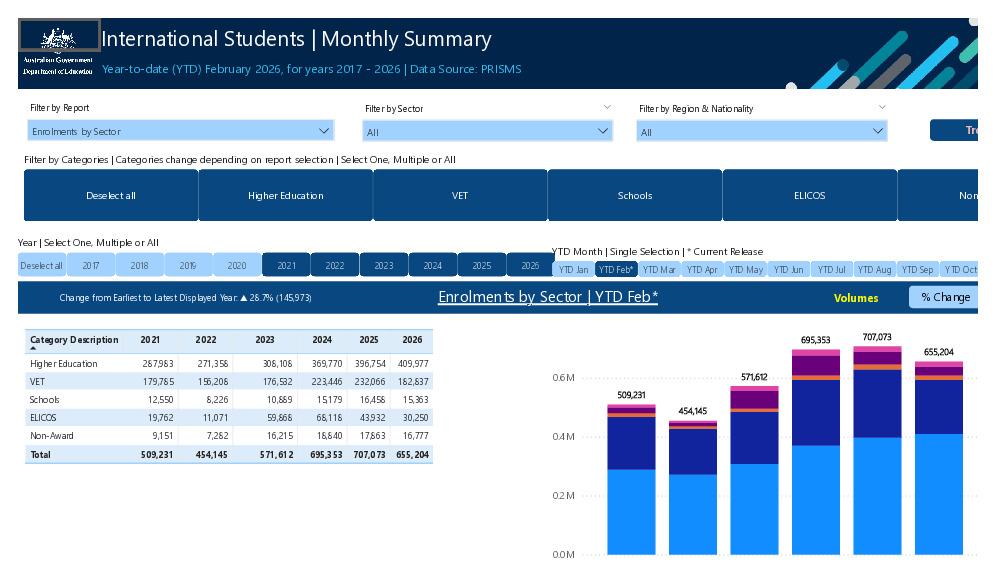This screenshot has height=576, width=996.
Task: Click the purple segment of the 695,353 bar
Action: click(816, 365)
